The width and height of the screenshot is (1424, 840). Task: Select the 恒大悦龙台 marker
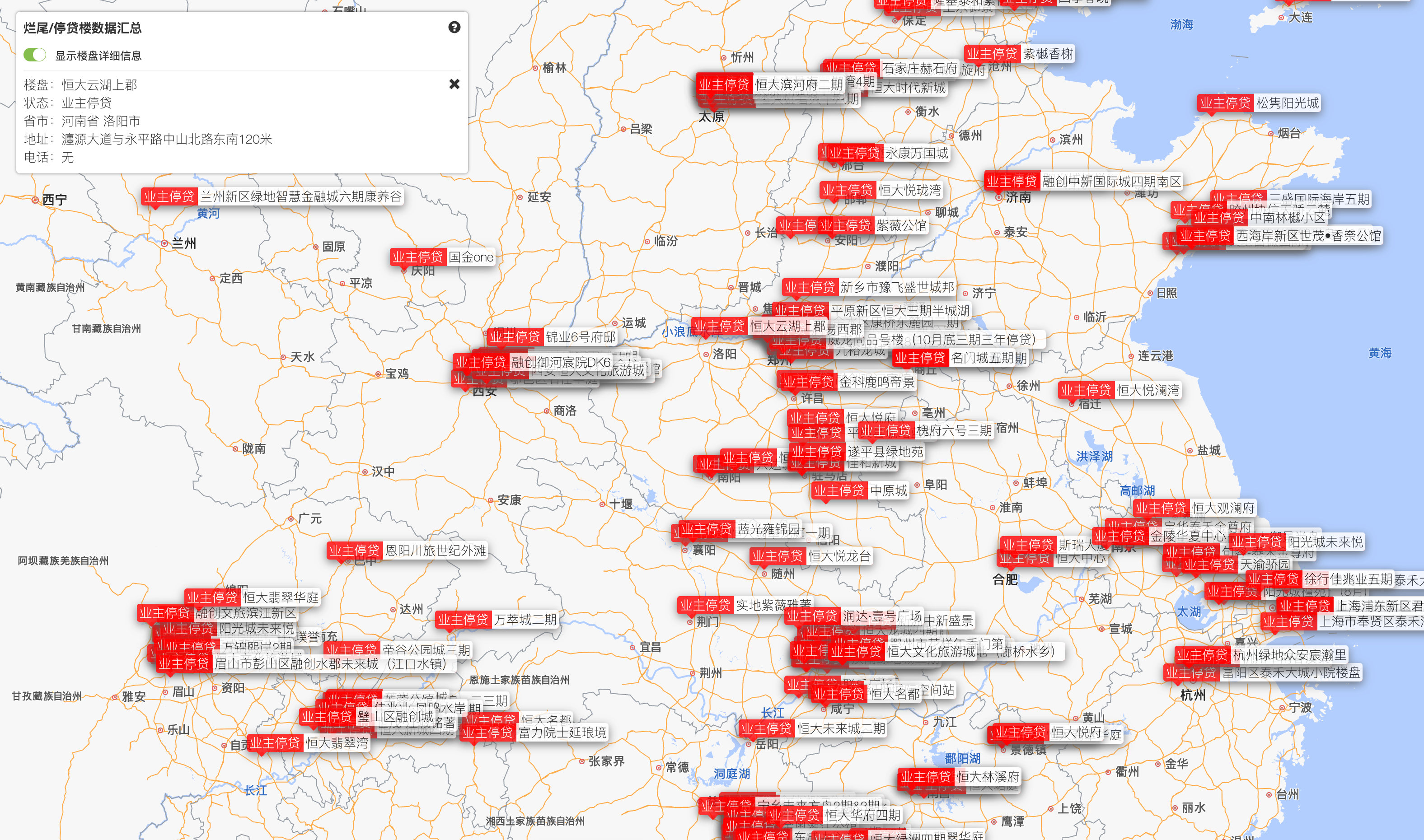[811, 556]
